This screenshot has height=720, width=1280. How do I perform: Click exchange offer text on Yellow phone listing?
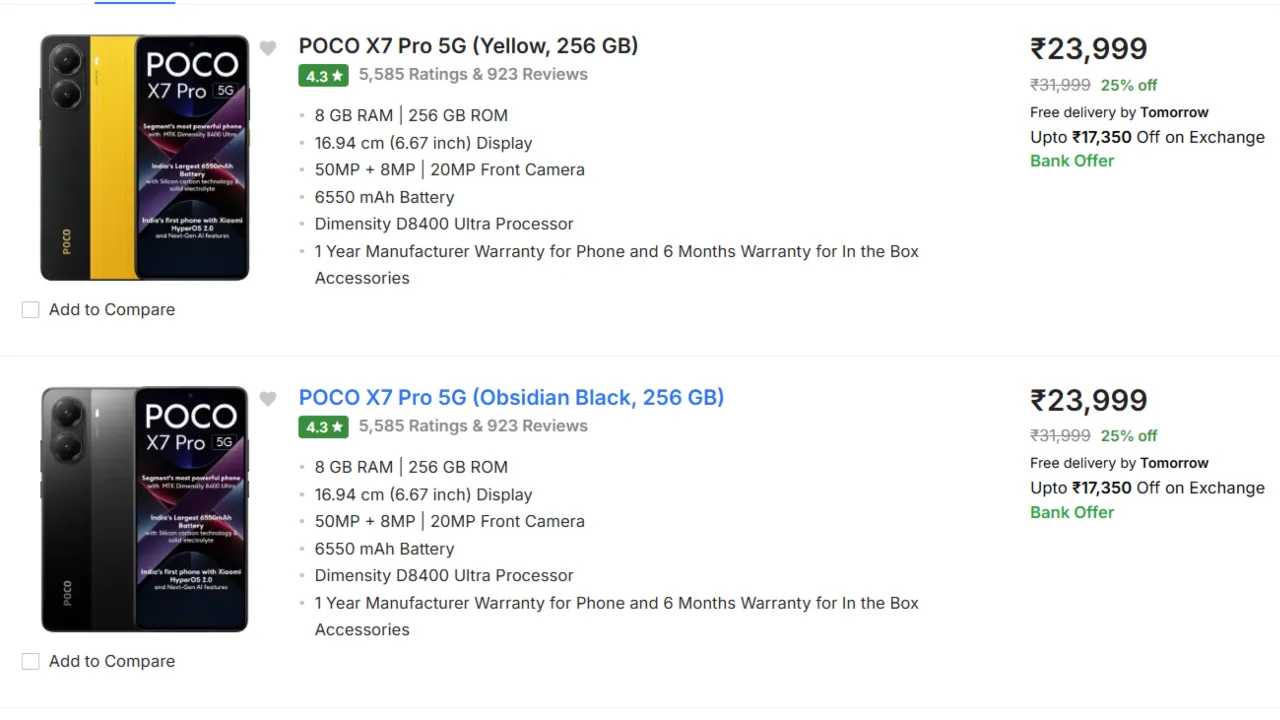pyautogui.click(x=1147, y=137)
